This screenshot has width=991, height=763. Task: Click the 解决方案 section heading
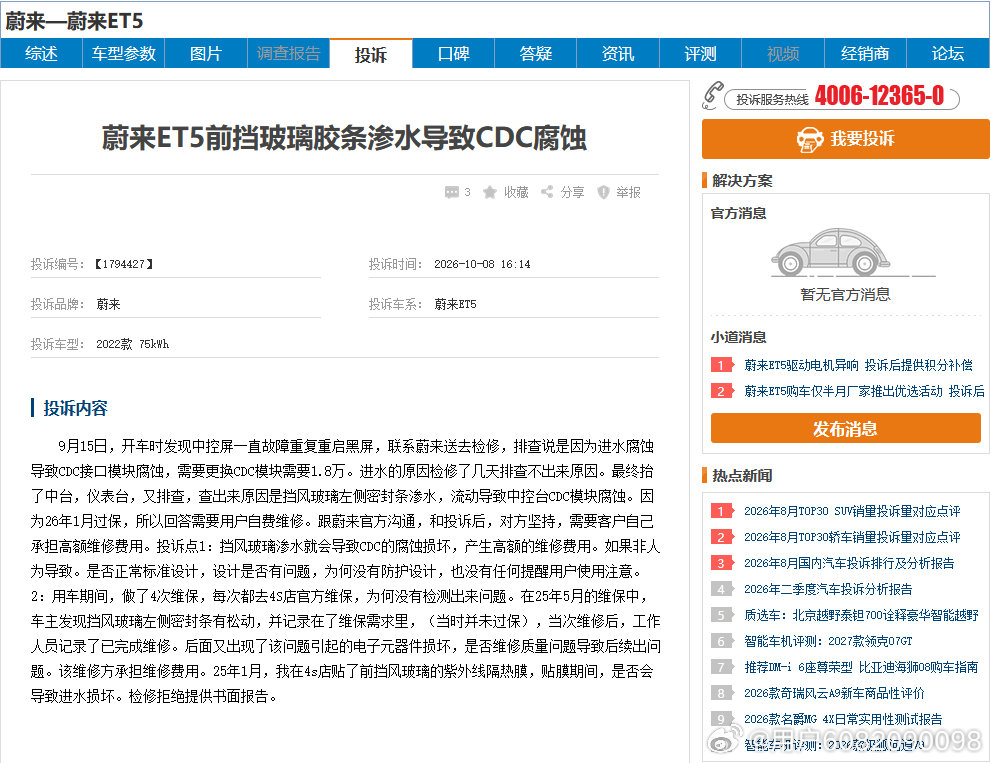(x=743, y=181)
